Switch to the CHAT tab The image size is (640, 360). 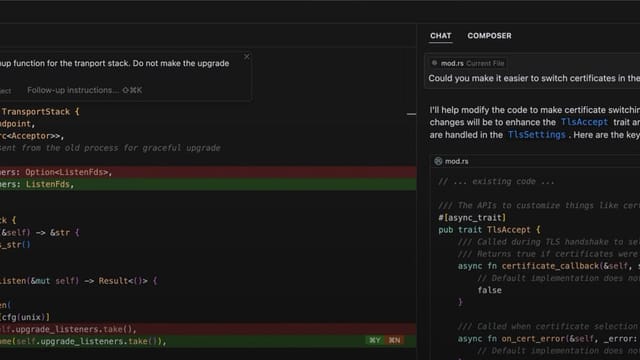[440, 36]
